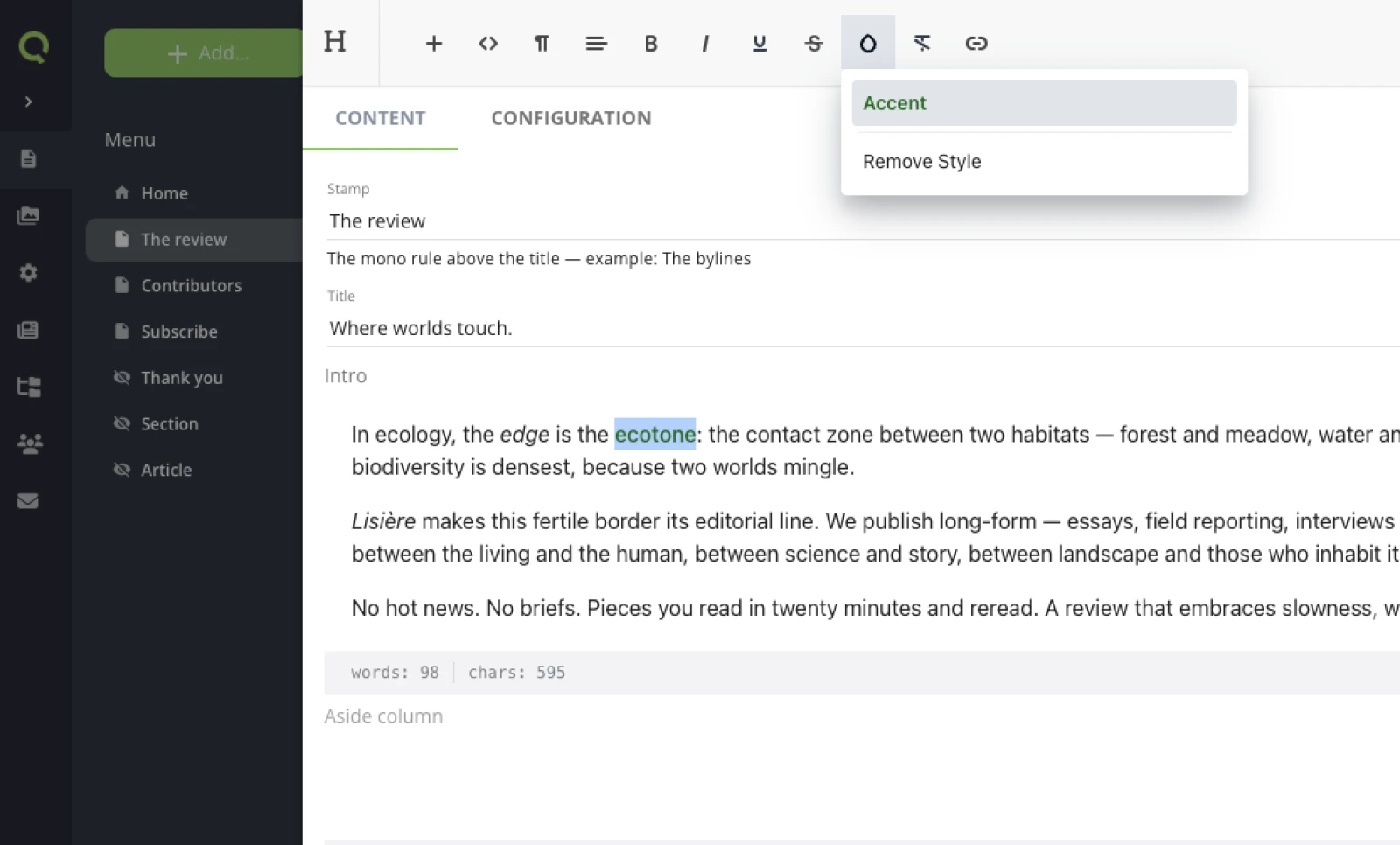Switch to the CONTENT tab
This screenshot has width=1400, height=845.
pyautogui.click(x=381, y=118)
